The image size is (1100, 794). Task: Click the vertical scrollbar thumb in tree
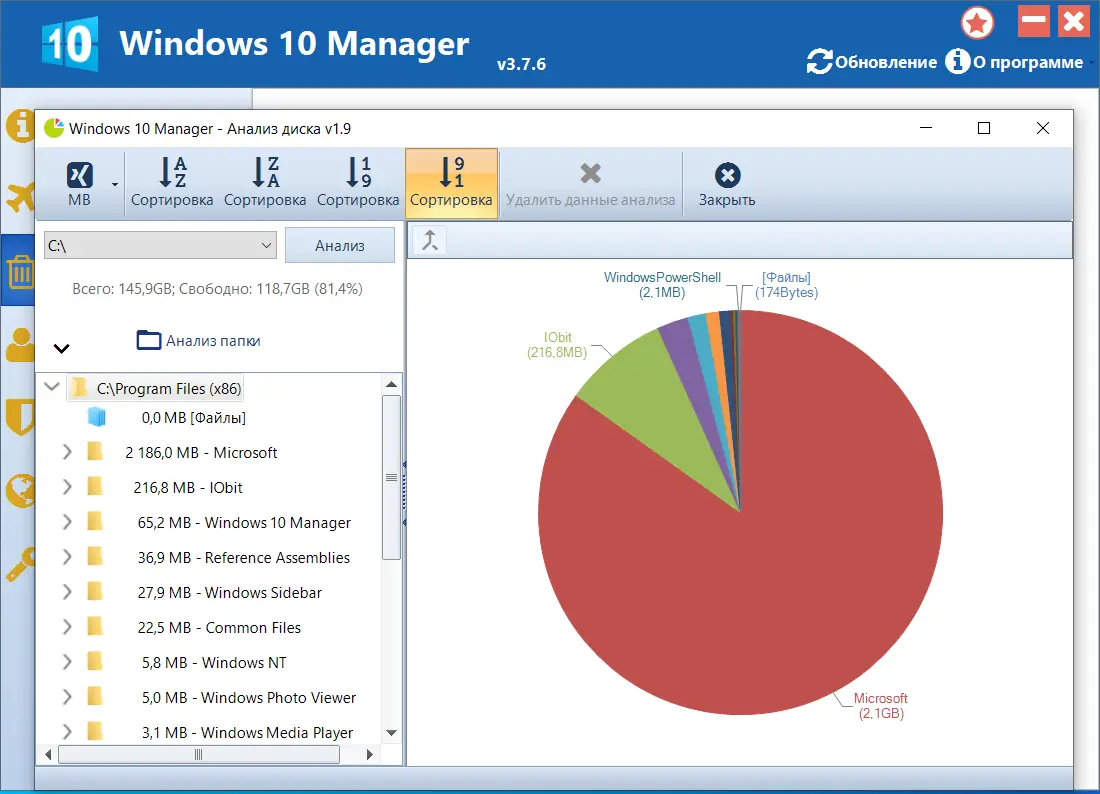(x=391, y=478)
